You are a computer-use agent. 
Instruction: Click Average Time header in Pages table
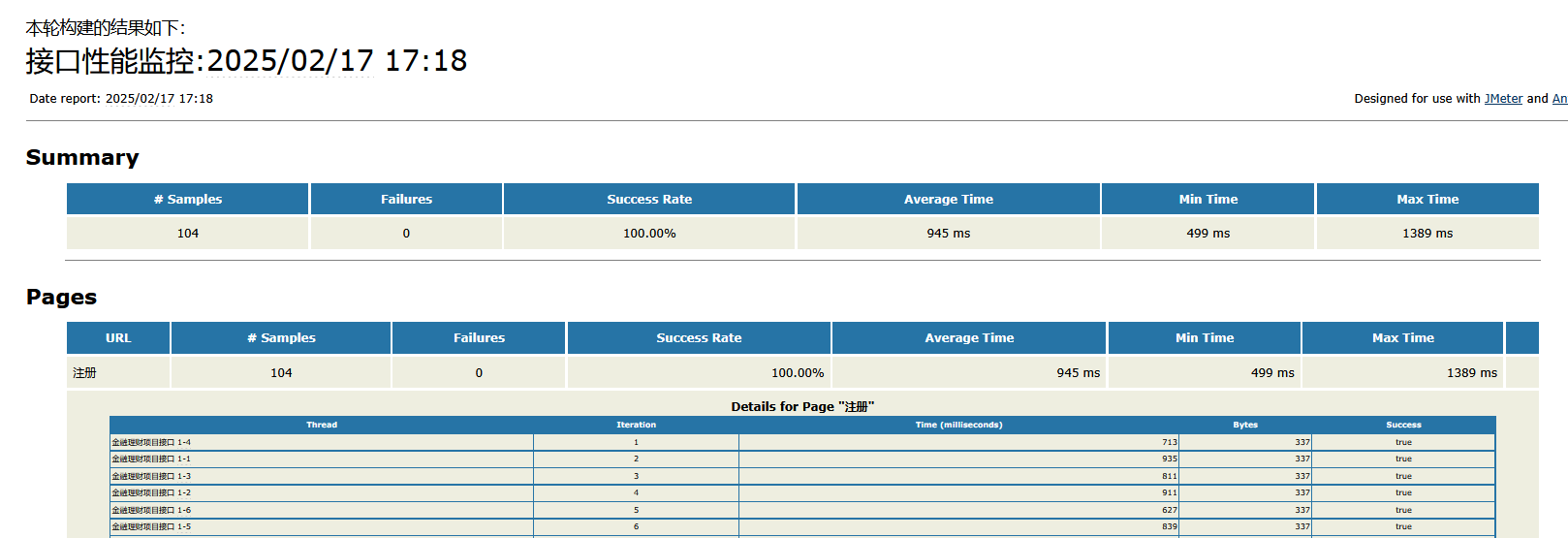[969, 338]
